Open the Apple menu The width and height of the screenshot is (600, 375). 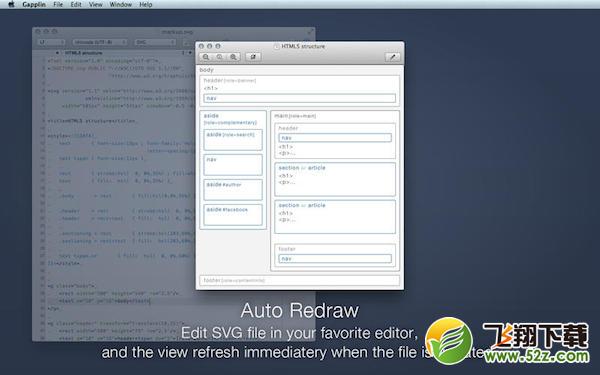[11, 5]
